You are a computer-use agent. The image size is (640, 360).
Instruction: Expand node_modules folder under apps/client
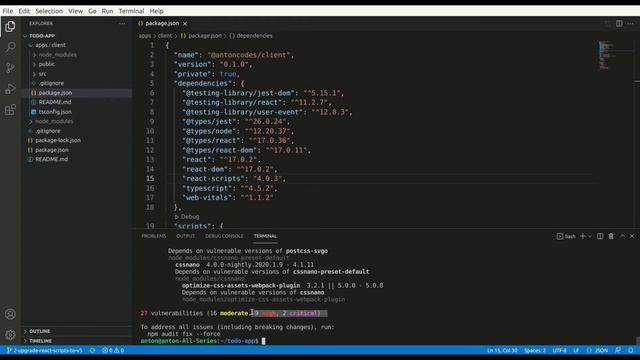[58, 55]
